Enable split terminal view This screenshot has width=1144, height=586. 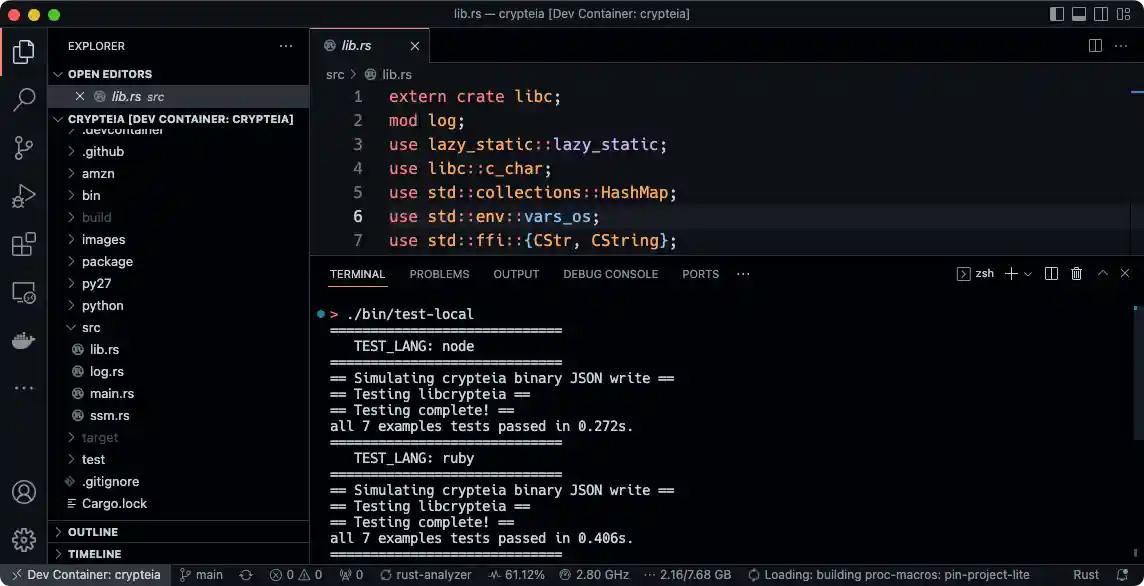click(1051, 273)
